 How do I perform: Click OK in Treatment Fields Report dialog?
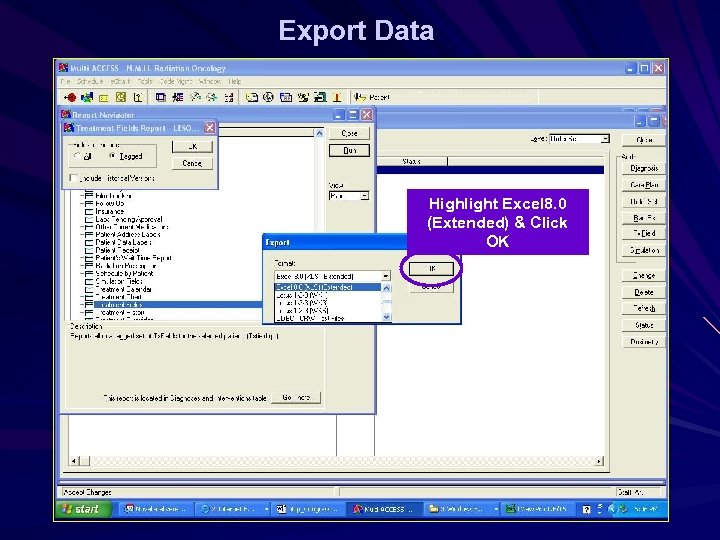tap(192, 146)
